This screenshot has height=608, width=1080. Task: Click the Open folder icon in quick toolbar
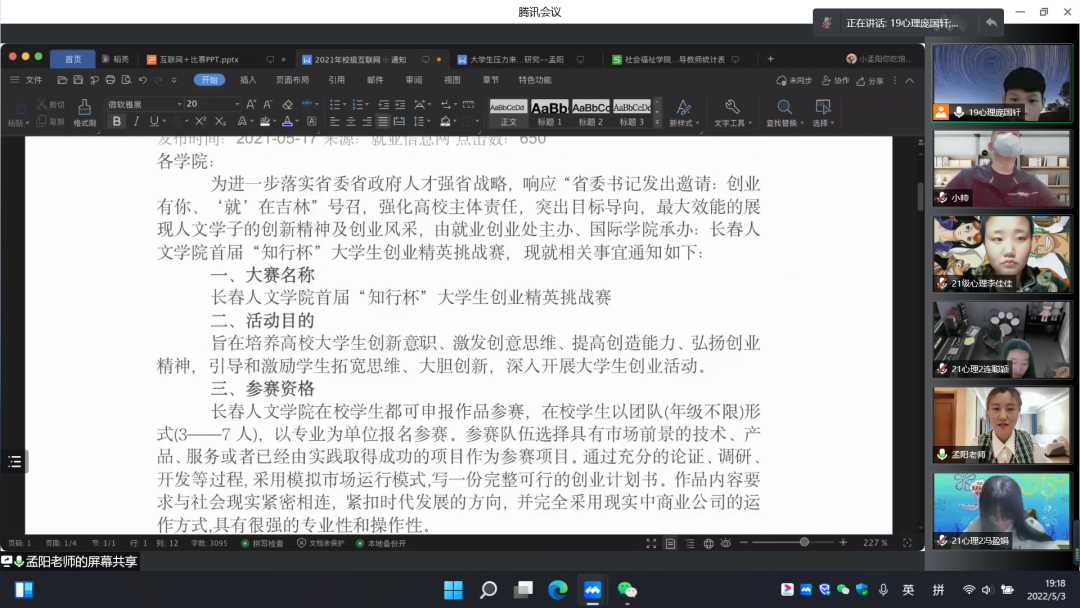pyautogui.click(x=62, y=80)
